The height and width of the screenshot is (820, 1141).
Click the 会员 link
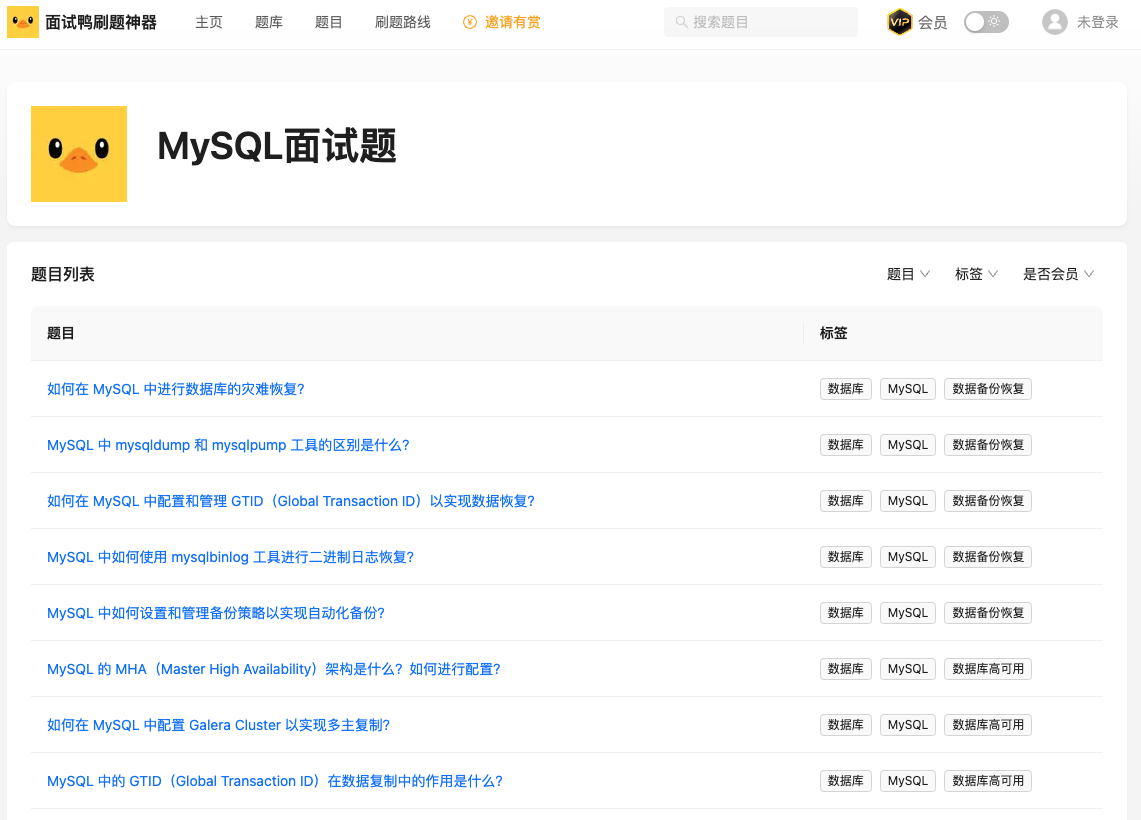pos(932,23)
